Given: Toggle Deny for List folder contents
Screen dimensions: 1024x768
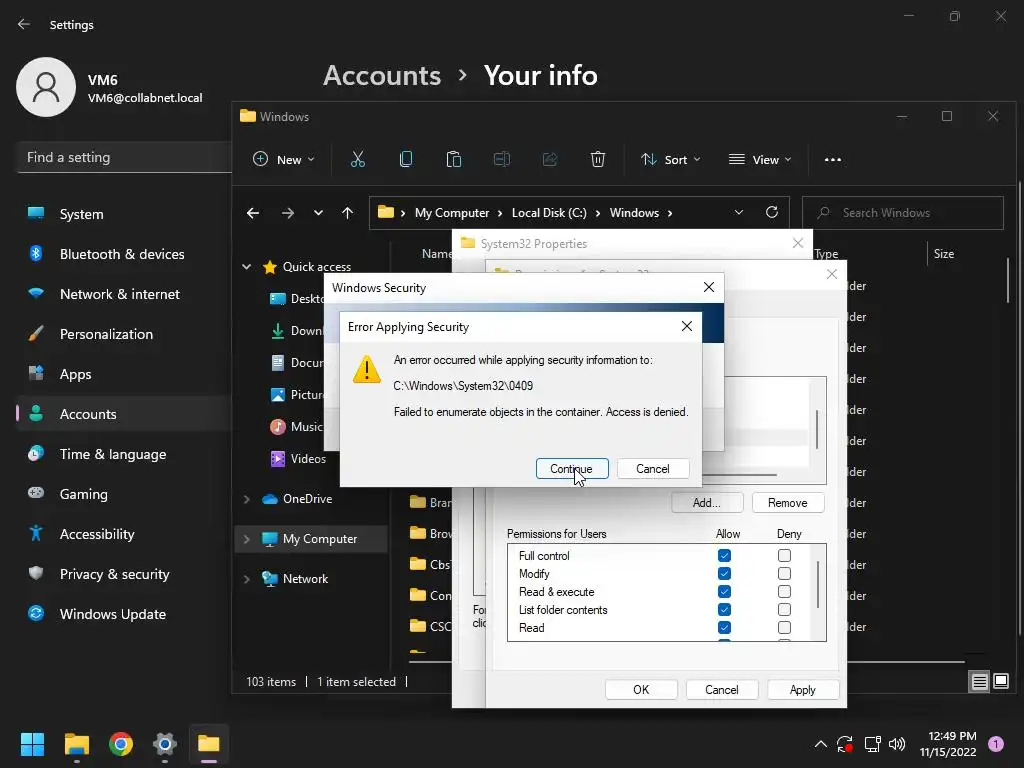Looking at the screenshot, I should click(784, 609).
